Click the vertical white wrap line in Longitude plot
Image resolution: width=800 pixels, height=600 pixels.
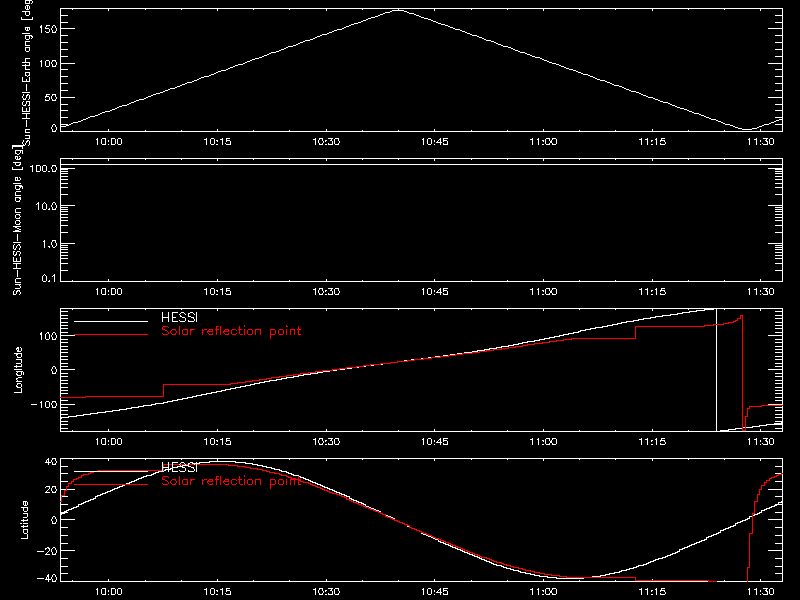tap(716, 370)
